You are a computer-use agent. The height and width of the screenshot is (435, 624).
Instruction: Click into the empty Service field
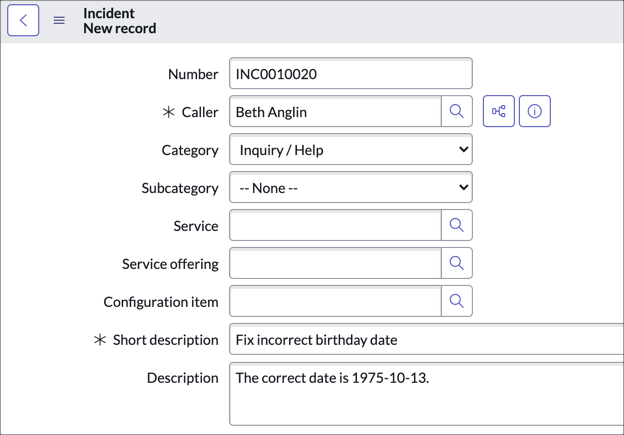pos(335,226)
